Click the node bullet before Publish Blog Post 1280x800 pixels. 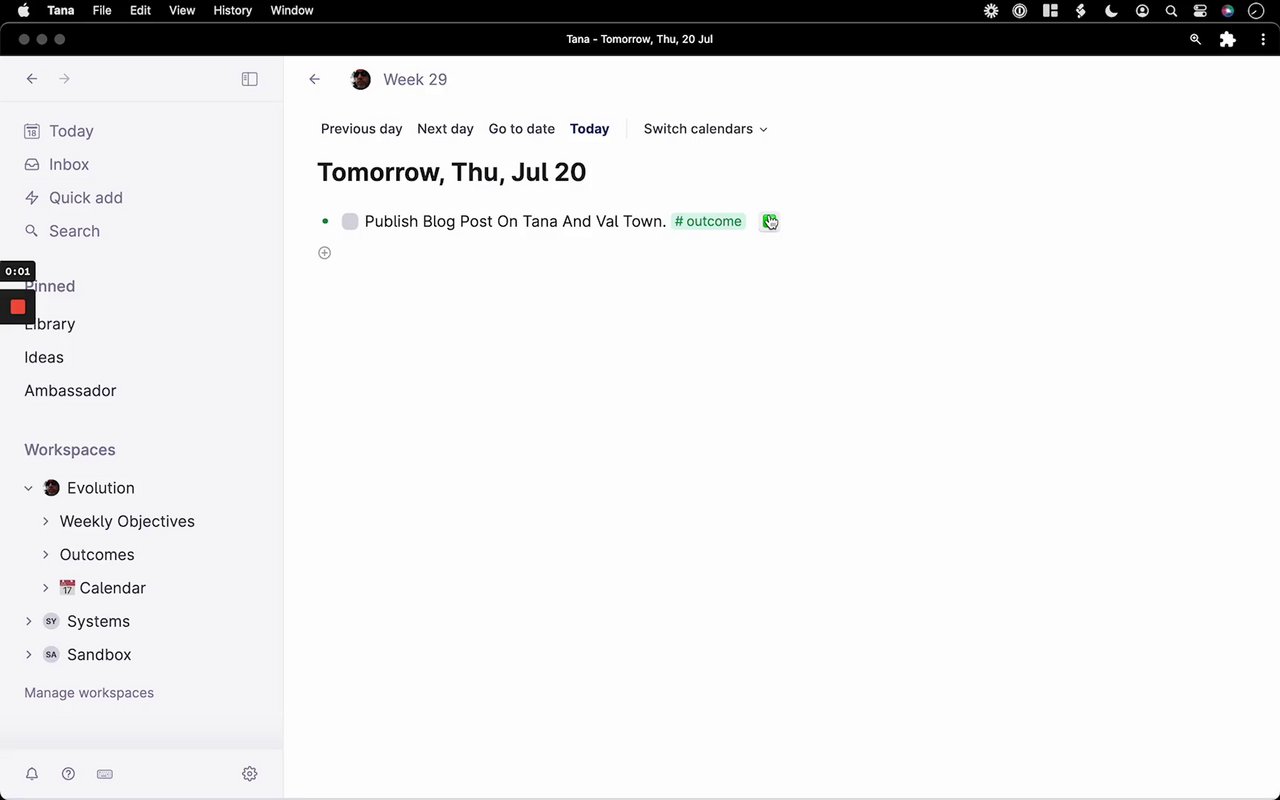(325, 221)
